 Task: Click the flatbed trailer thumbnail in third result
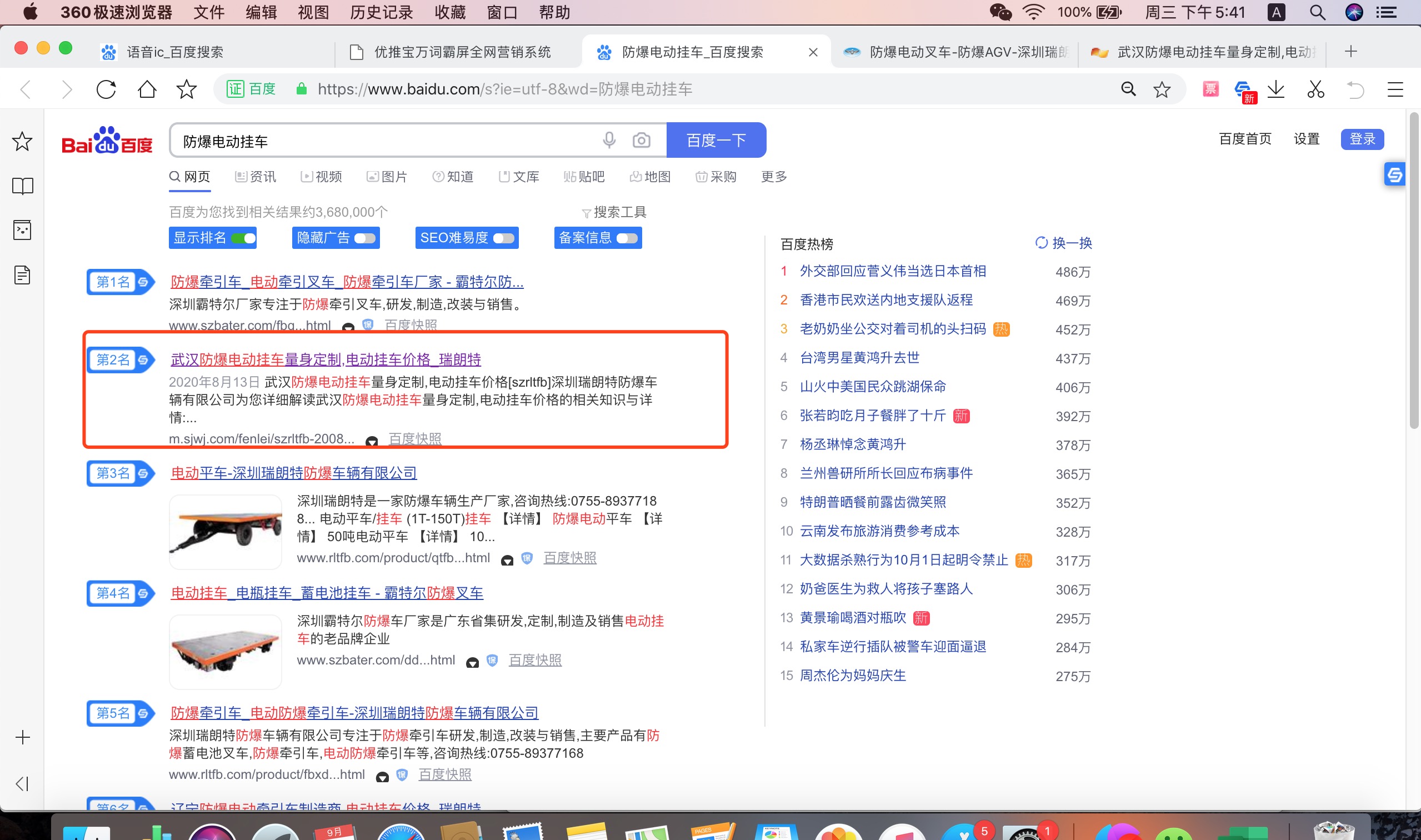coord(225,532)
